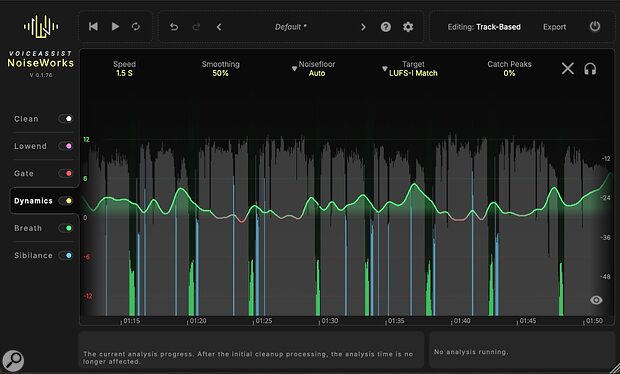
Task: Click the 01:40 timeline marker
Action: (x=462, y=321)
